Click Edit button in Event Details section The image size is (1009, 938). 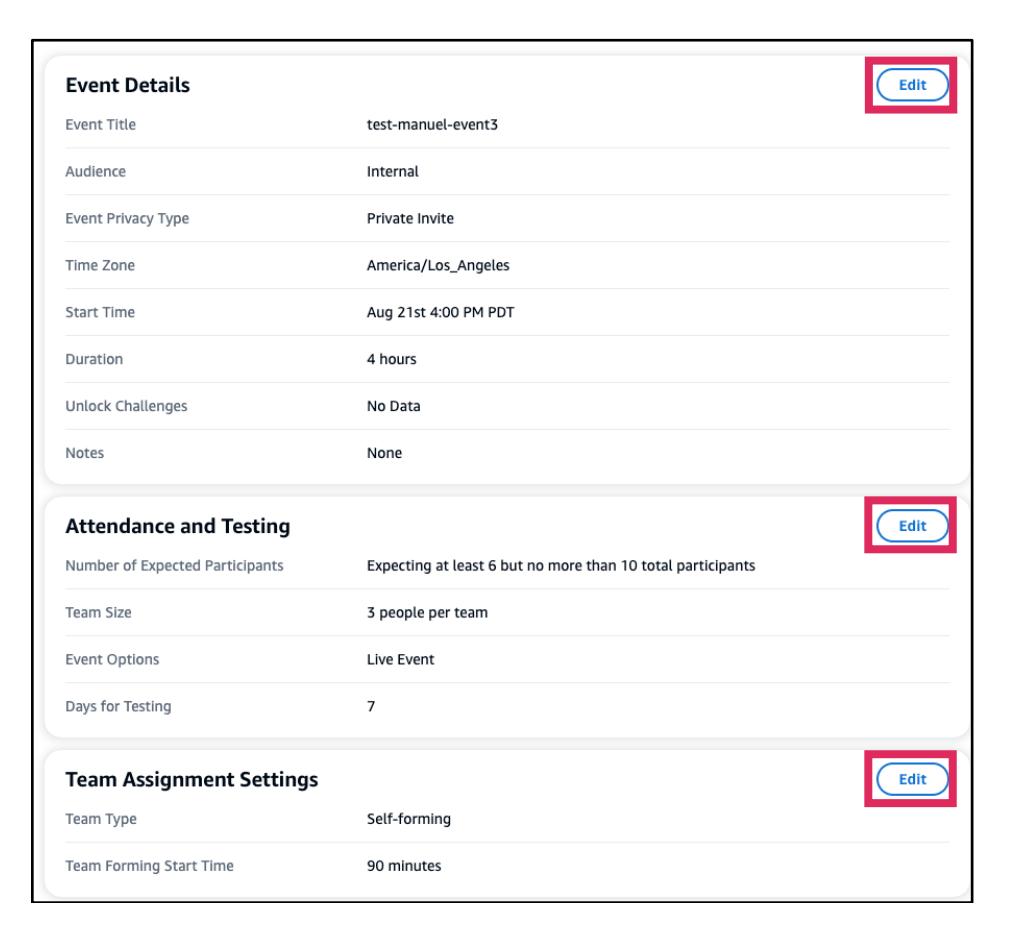911,86
